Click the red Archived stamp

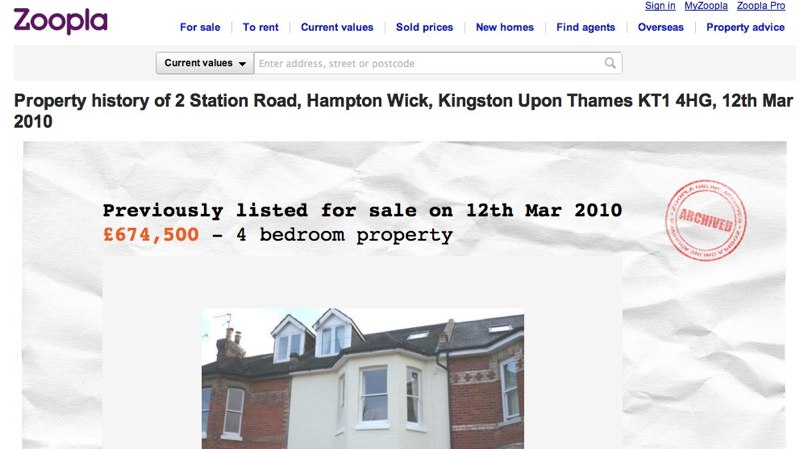tap(706, 220)
